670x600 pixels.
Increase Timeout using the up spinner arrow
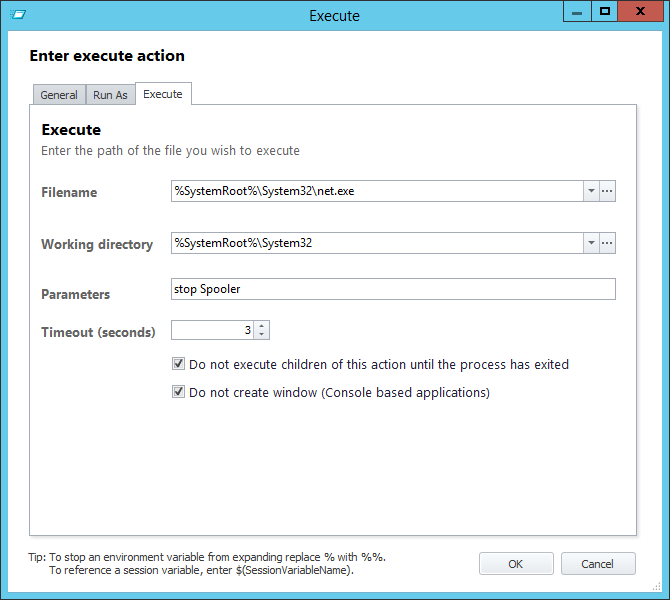point(262,325)
